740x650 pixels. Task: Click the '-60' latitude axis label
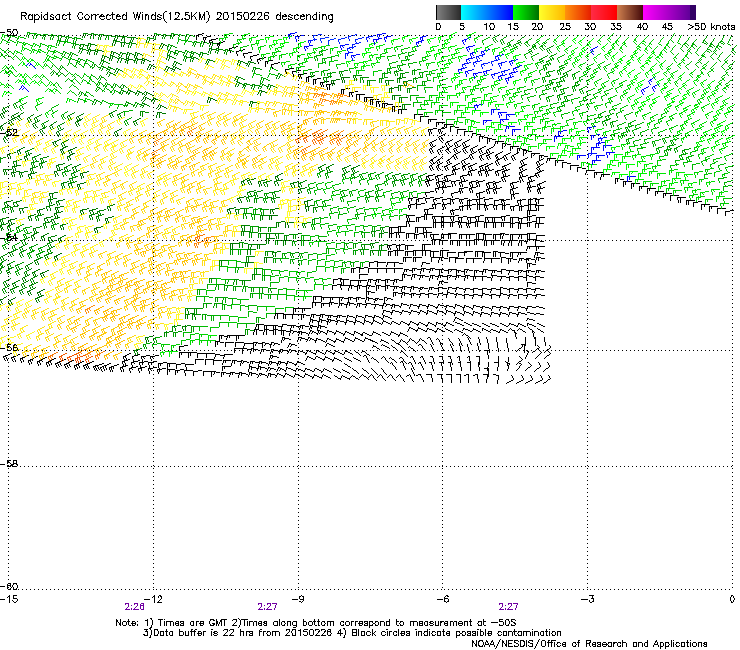9,586
